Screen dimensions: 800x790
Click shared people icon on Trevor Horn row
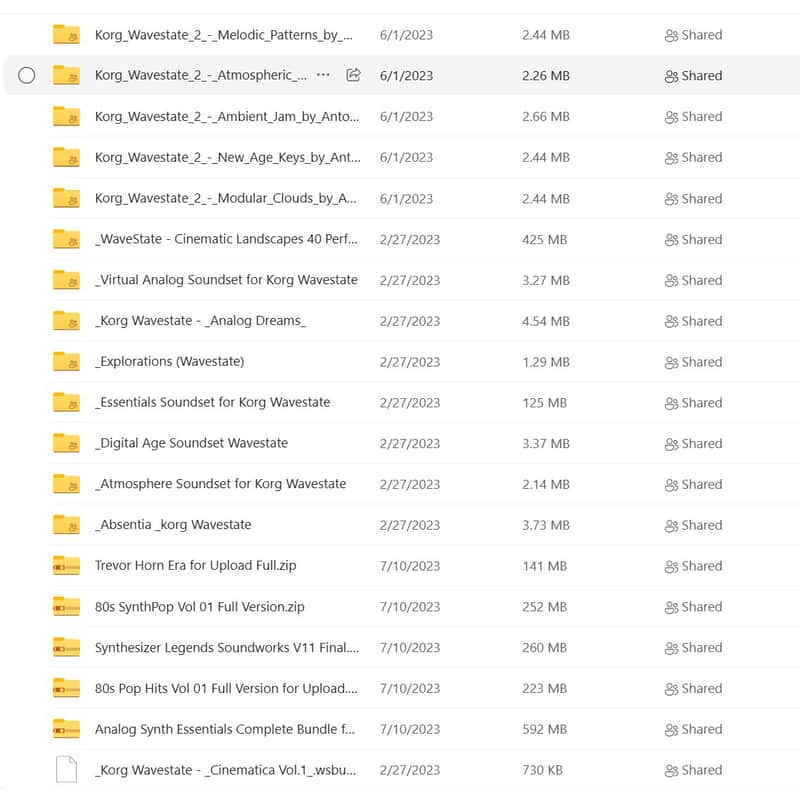(671, 566)
